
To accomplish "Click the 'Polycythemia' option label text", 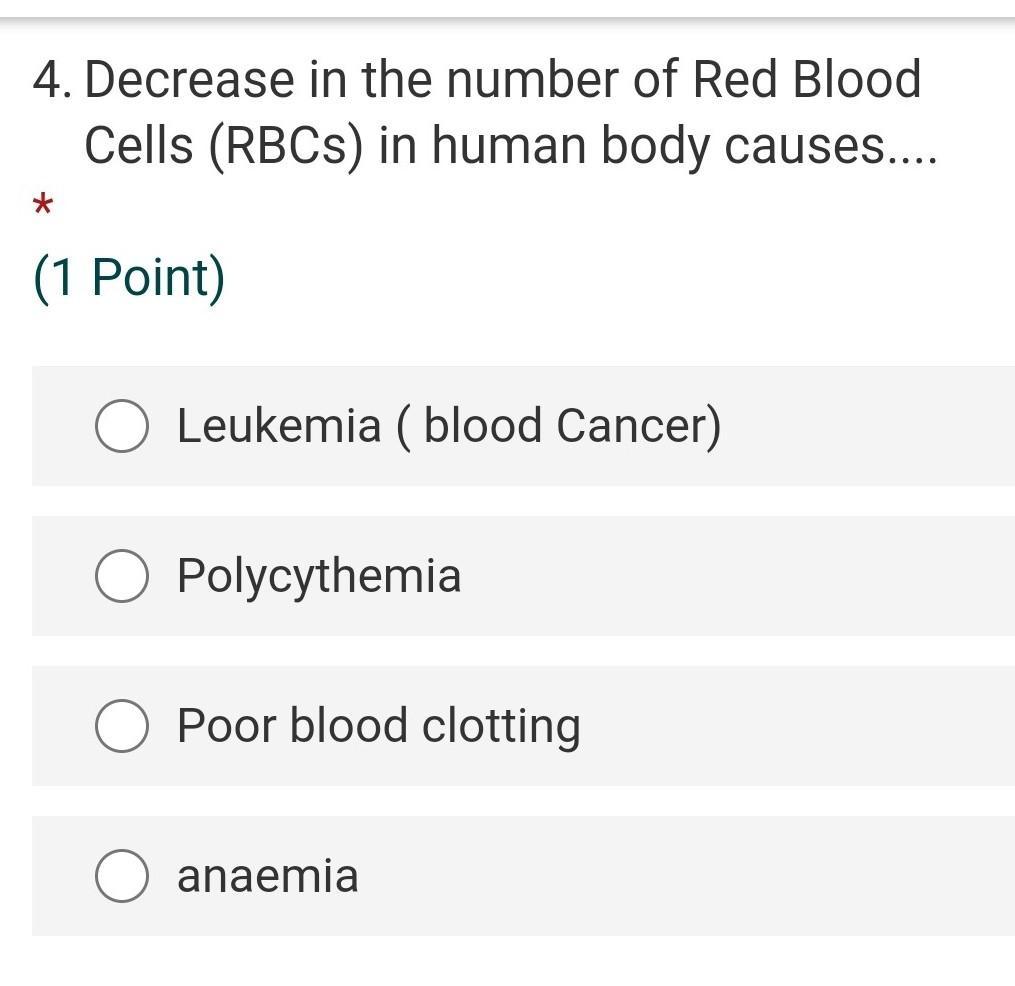I will [x=319, y=577].
